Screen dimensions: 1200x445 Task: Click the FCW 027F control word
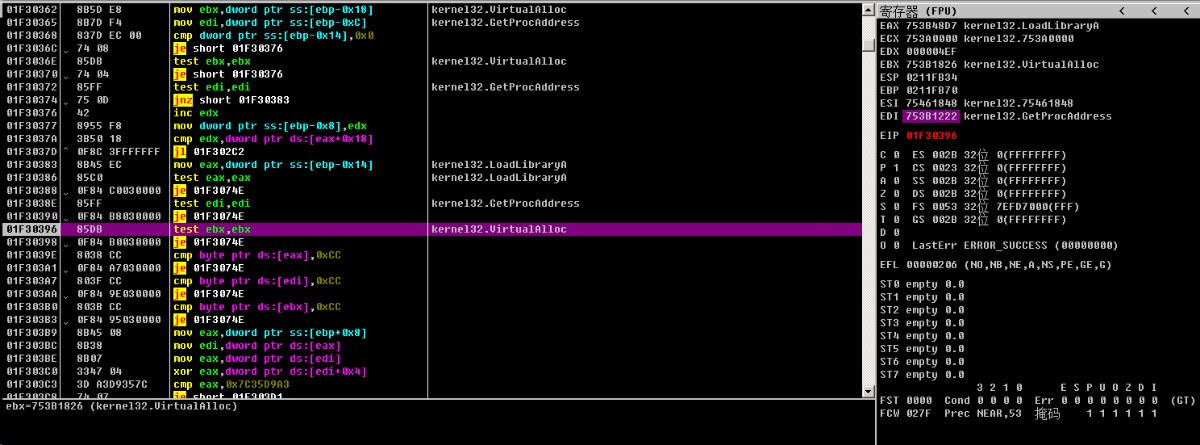coord(907,413)
